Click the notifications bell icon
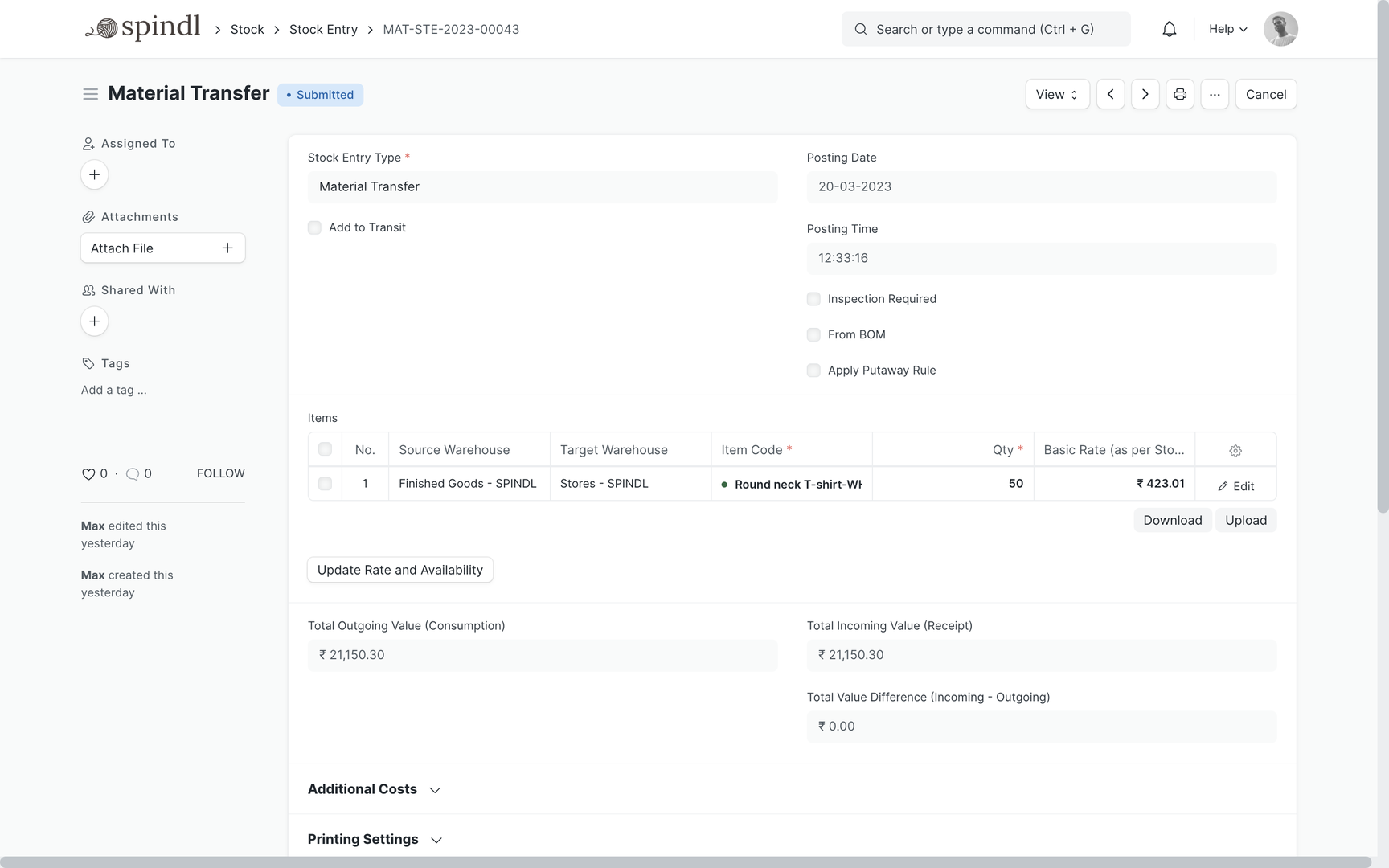 [x=1169, y=30]
